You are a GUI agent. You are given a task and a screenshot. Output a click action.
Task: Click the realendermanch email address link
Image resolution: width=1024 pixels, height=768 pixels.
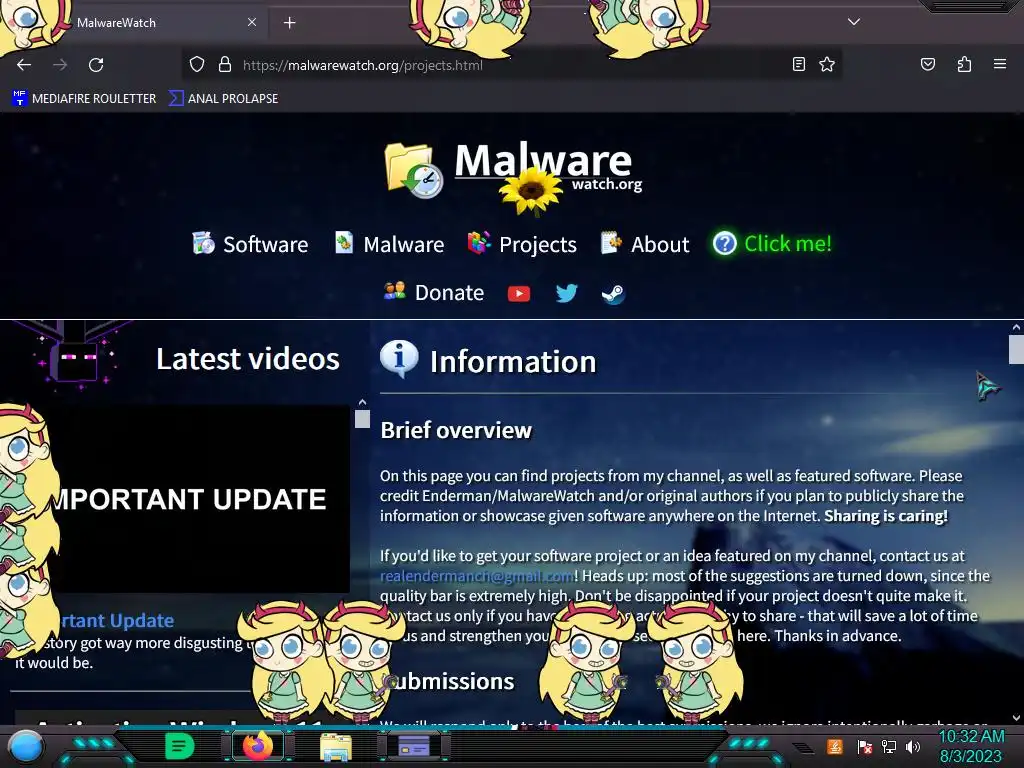coord(477,576)
